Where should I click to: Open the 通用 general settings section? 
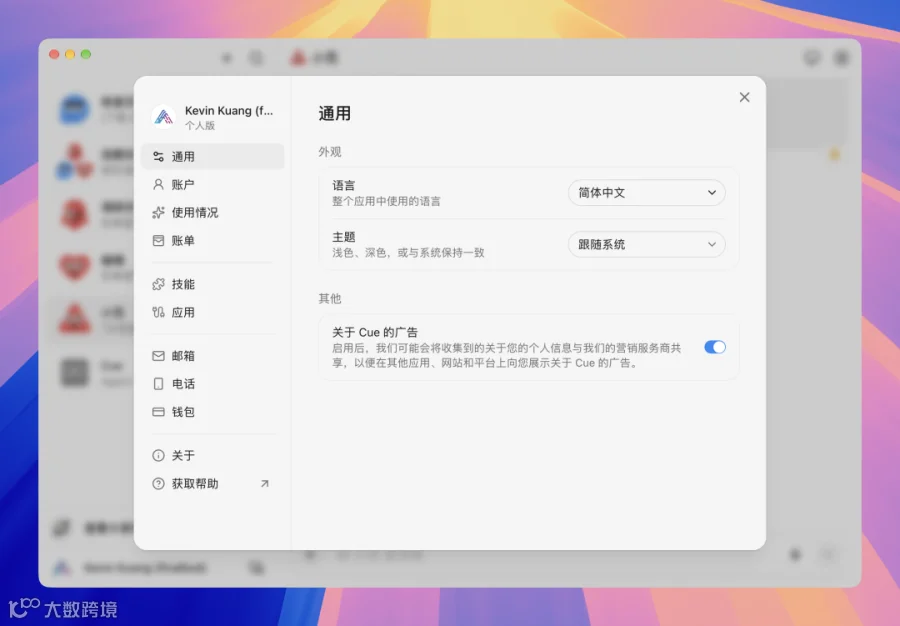(x=212, y=157)
